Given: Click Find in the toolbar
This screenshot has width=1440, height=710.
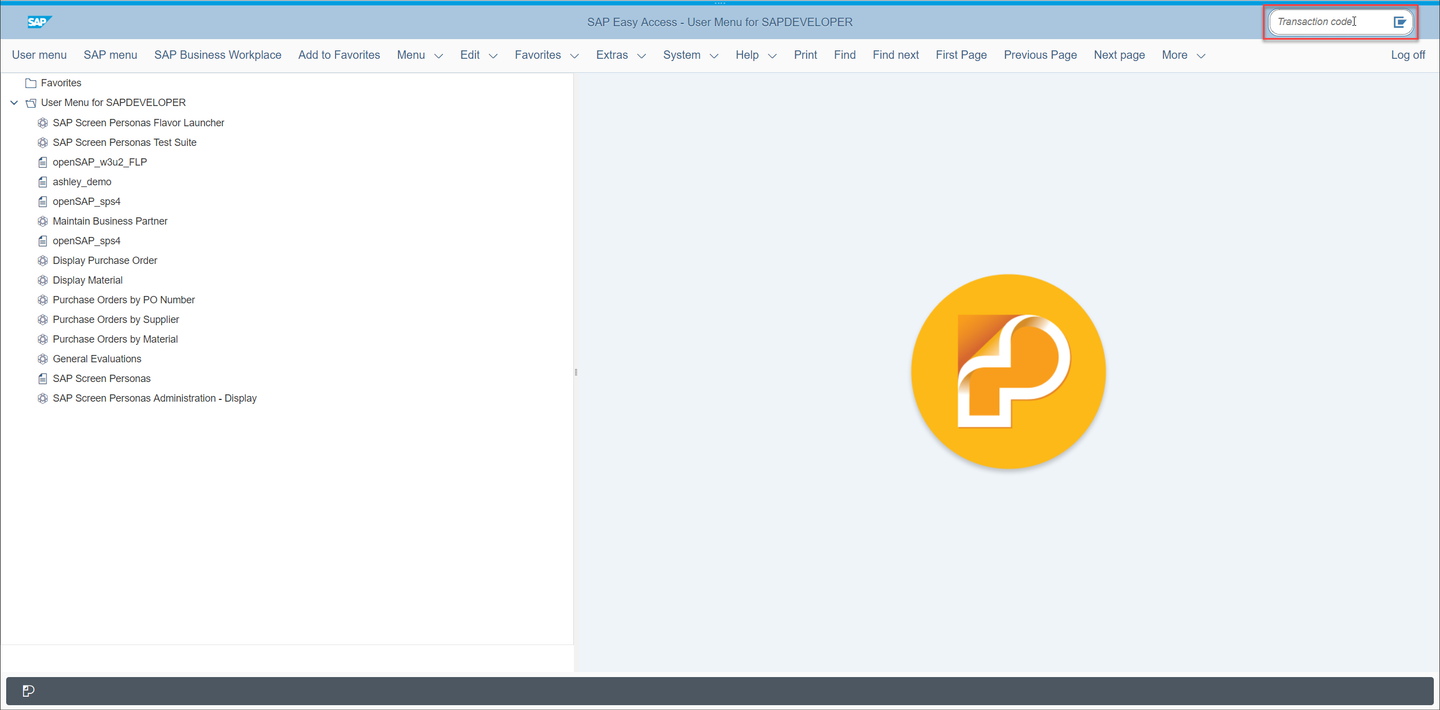Looking at the screenshot, I should click(845, 55).
